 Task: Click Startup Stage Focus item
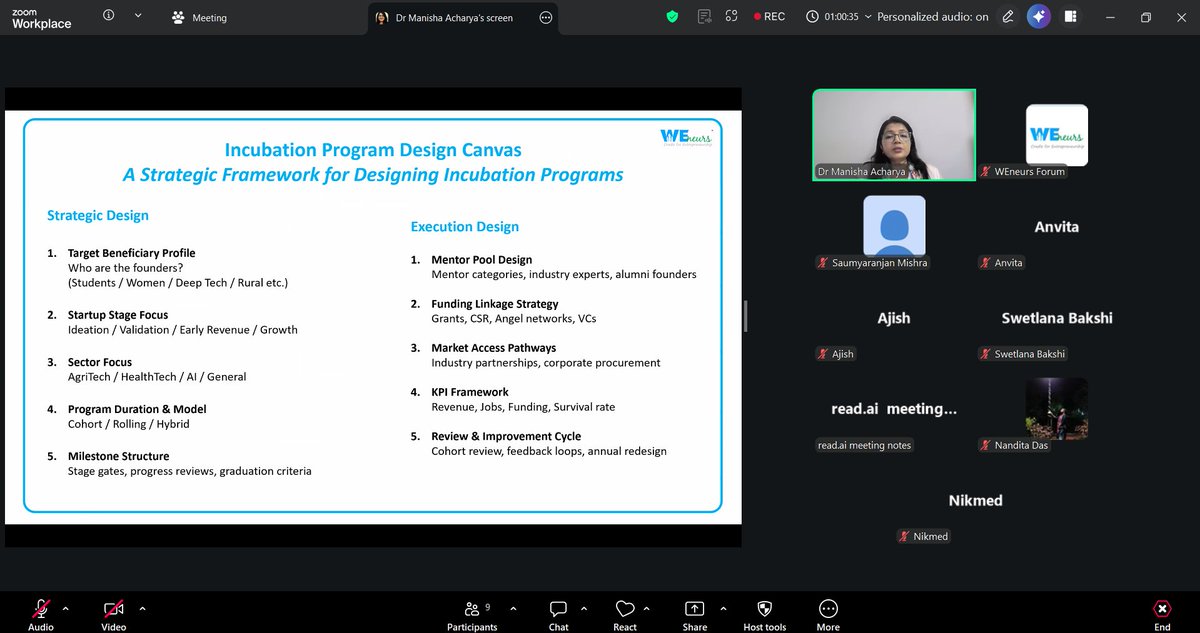pos(118,315)
